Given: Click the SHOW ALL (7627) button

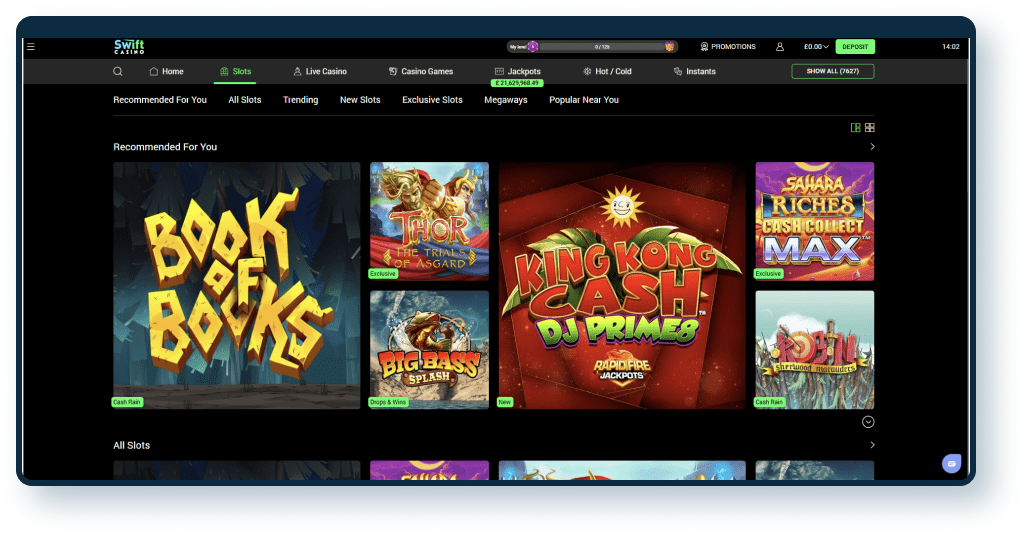Looking at the screenshot, I should tap(833, 71).
